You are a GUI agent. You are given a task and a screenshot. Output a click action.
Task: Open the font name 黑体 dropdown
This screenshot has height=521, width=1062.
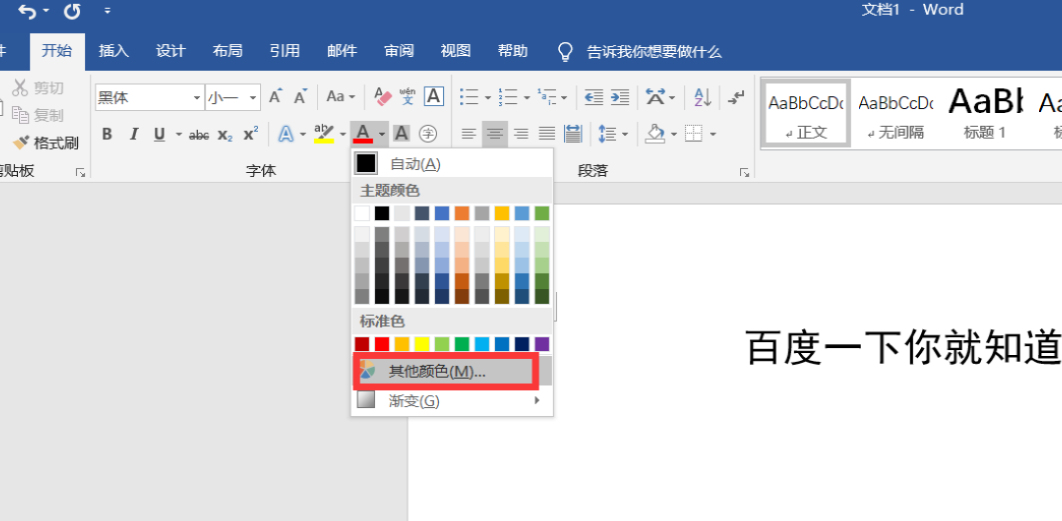click(197, 98)
